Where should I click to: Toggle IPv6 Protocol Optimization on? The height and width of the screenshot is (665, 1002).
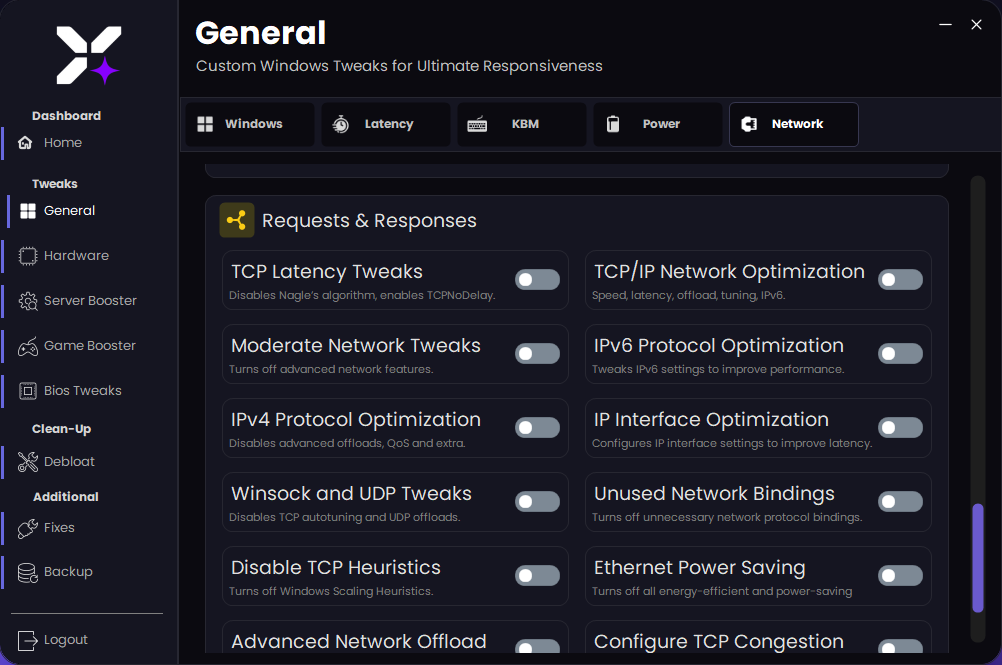(900, 353)
